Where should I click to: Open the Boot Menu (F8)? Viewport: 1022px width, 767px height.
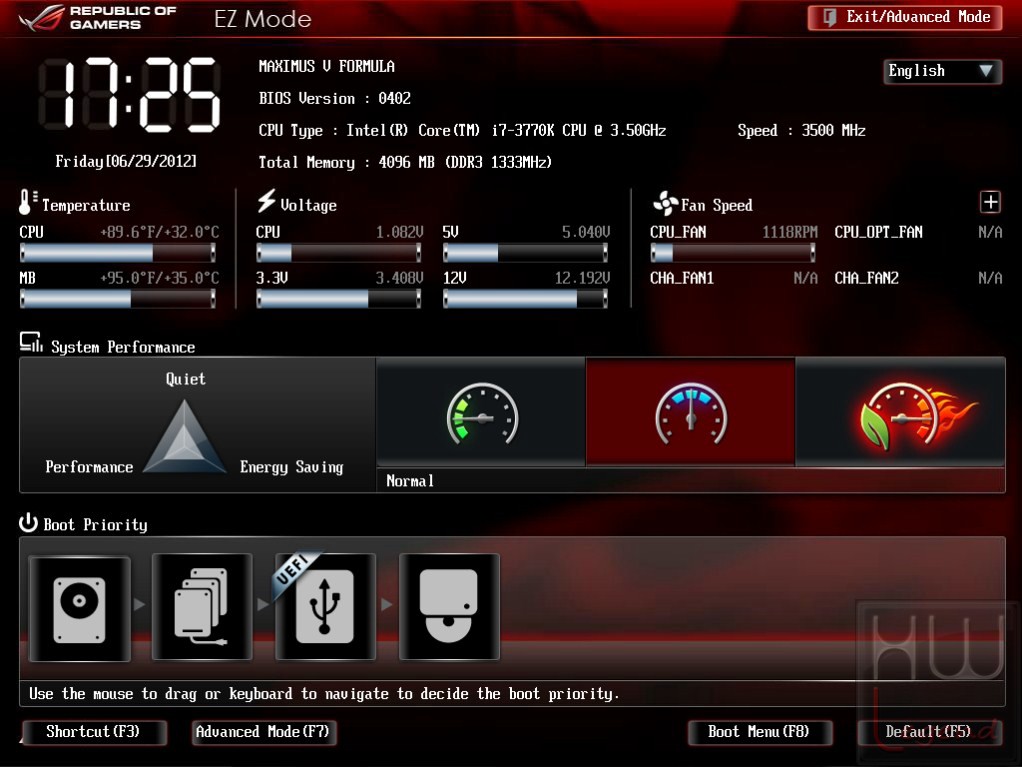(x=760, y=732)
